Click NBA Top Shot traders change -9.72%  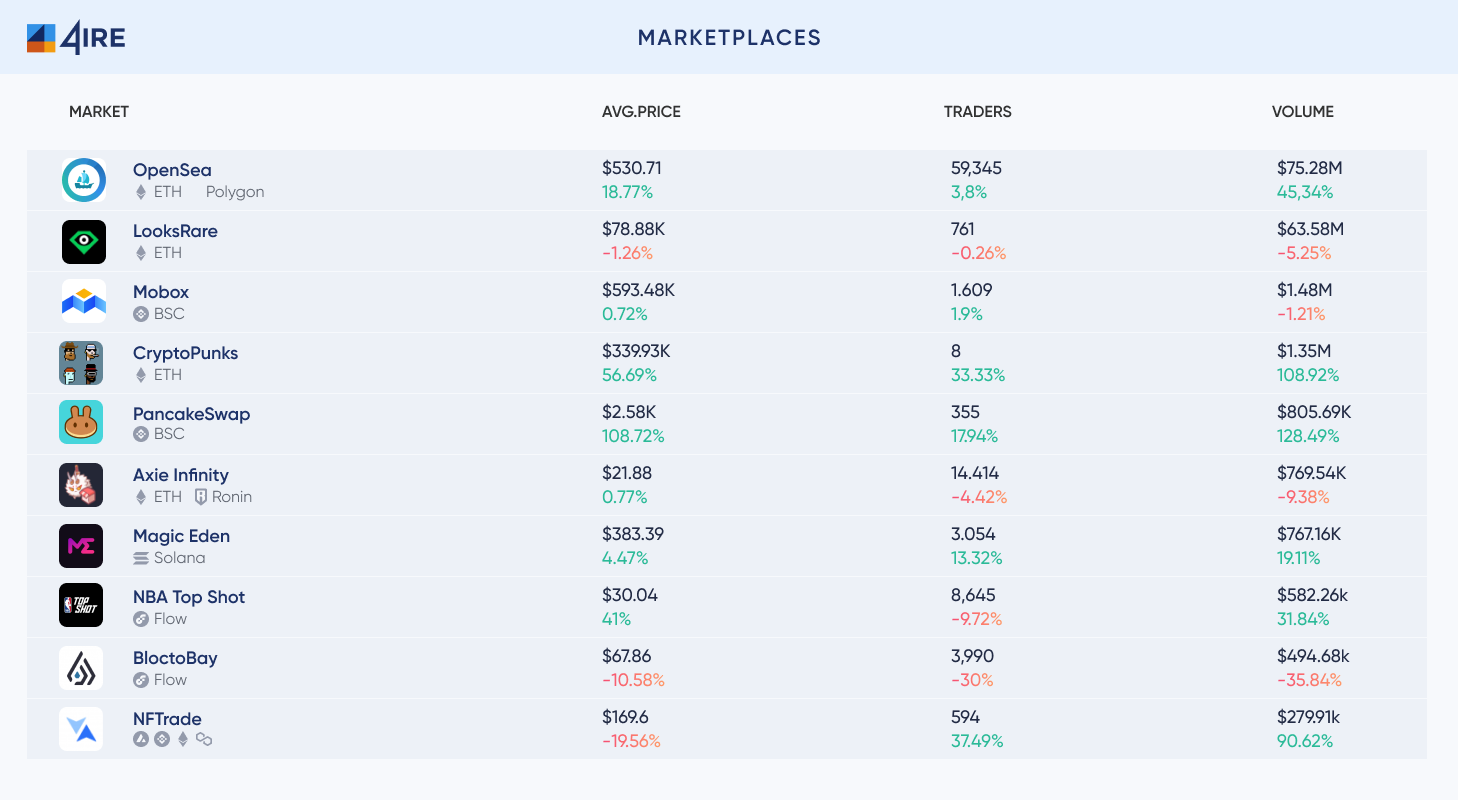[976, 619]
